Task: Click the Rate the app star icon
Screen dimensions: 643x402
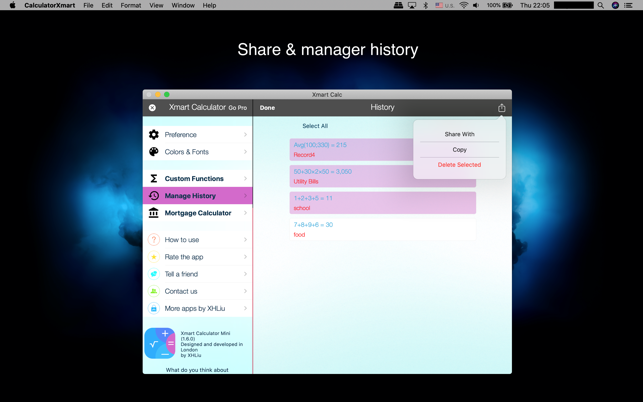Action: [x=154, y=257]
